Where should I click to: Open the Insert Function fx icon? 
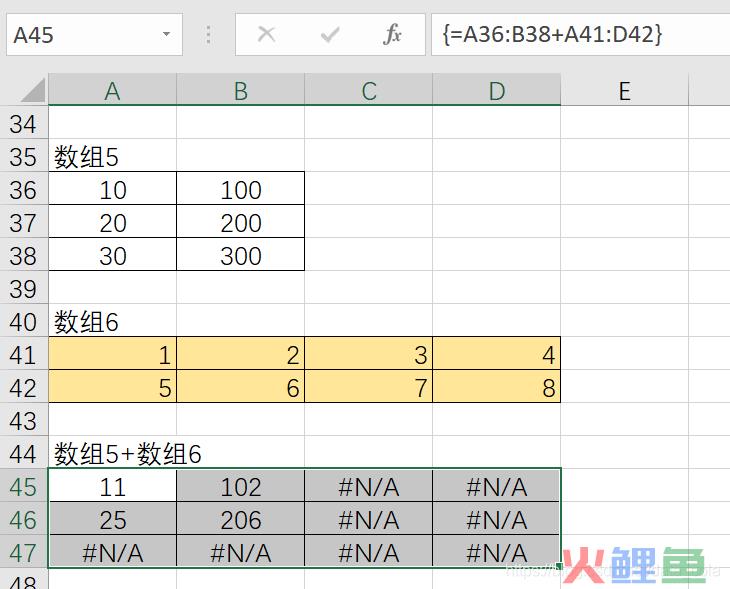[x=392, y=34]
